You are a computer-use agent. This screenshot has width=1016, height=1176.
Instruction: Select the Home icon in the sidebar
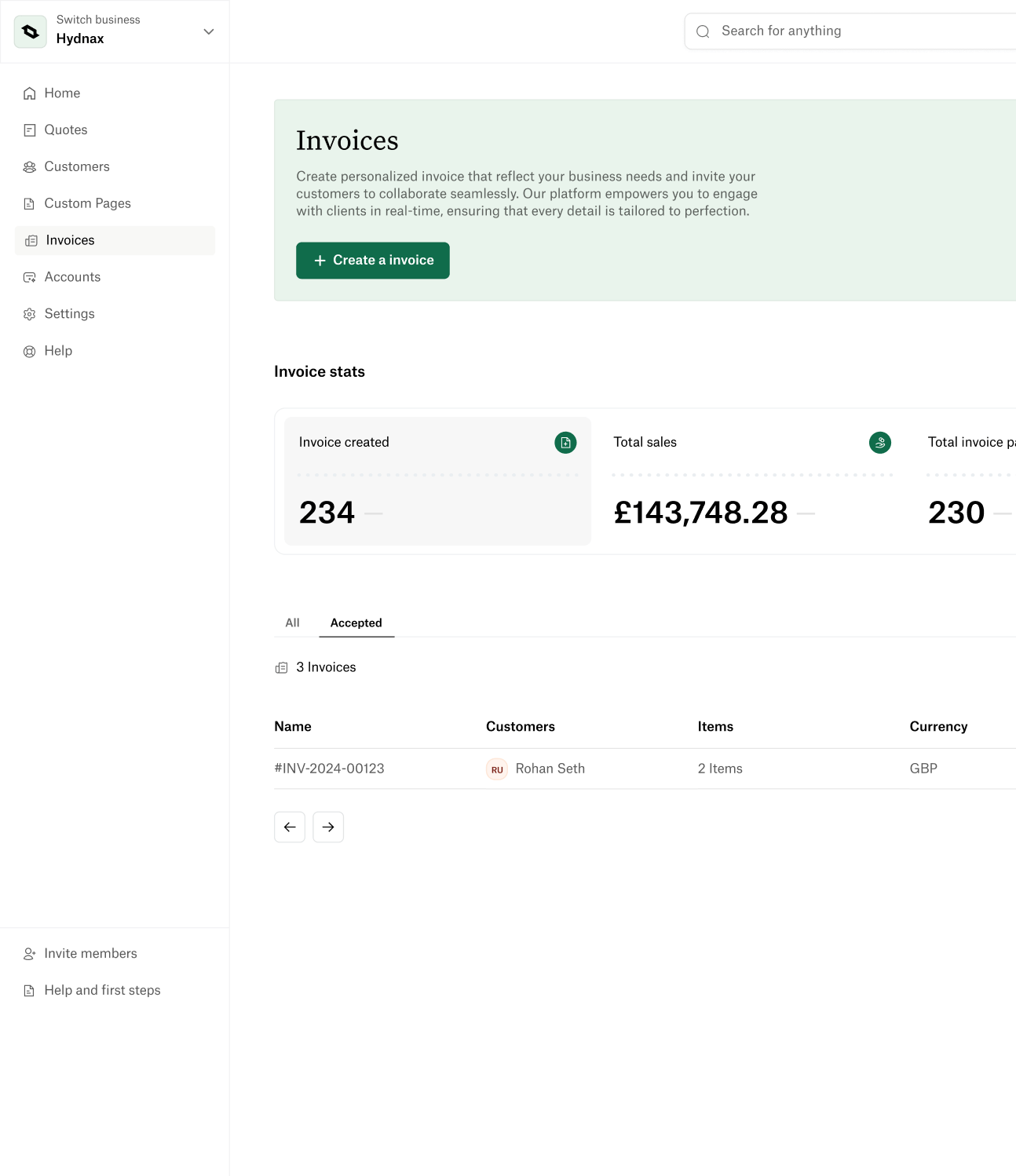(30, 93)
